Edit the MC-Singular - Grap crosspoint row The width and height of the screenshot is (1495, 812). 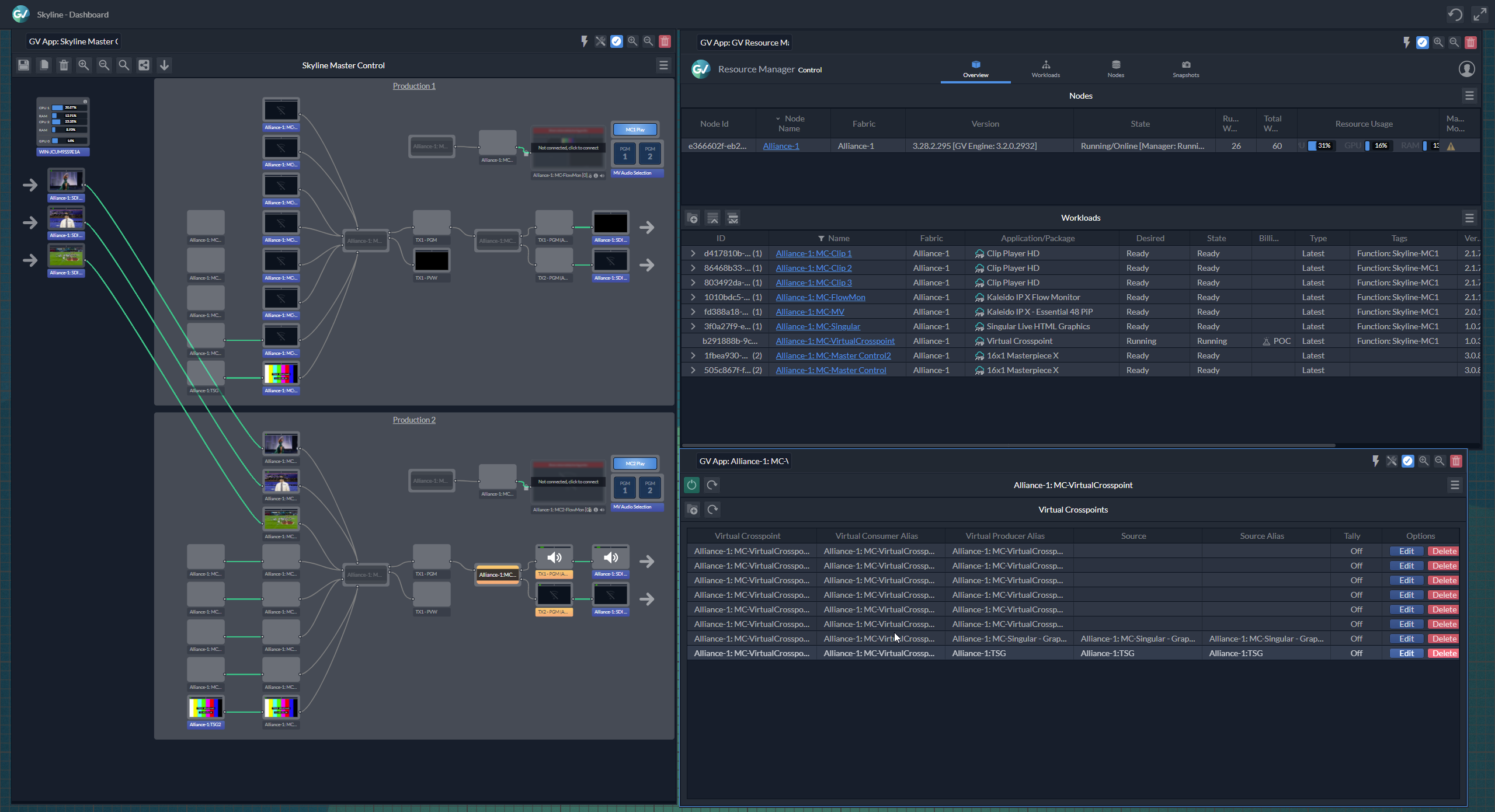(x=1406, y=639)
